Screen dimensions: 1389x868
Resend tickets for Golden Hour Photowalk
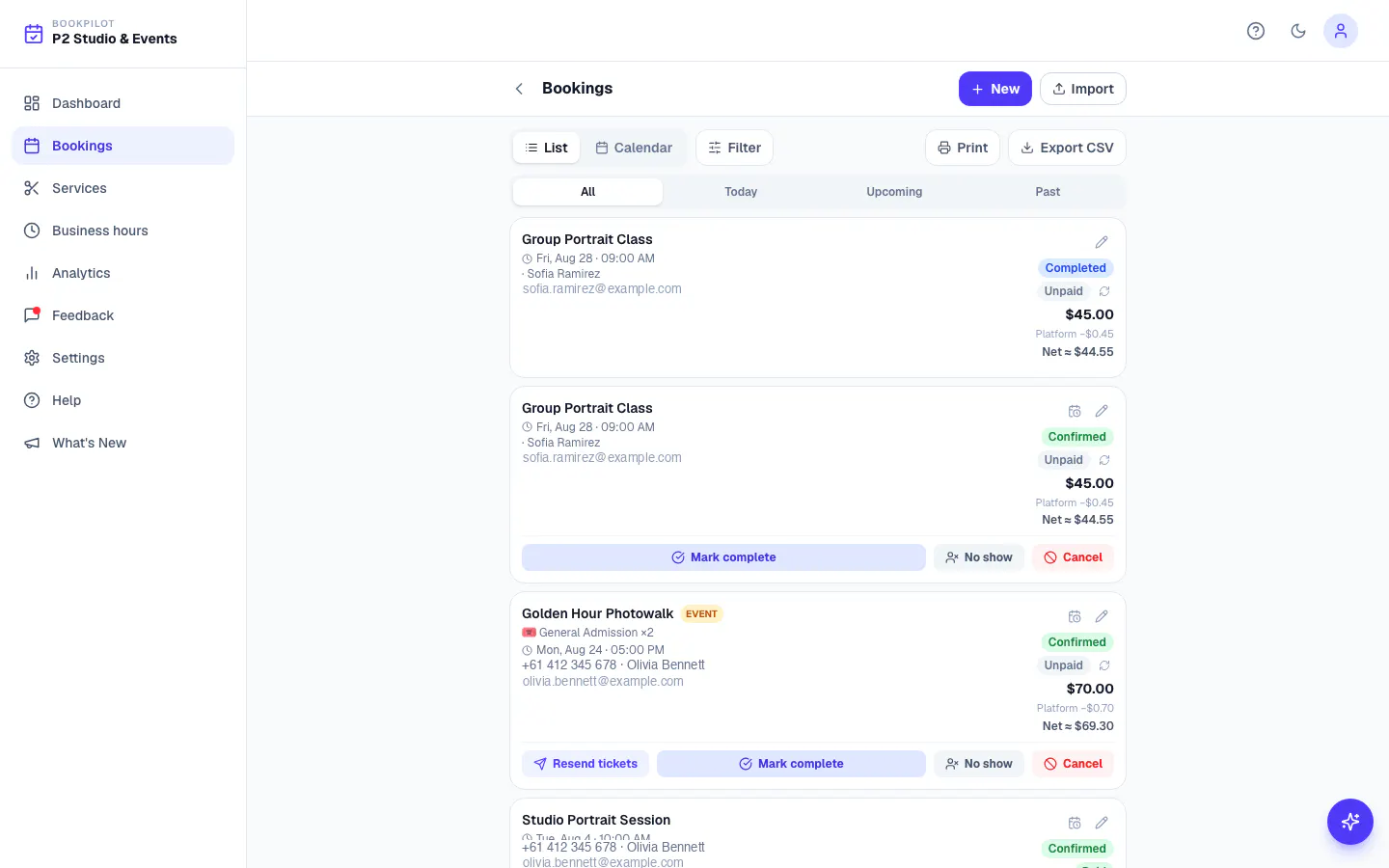[x=586, y=764]
